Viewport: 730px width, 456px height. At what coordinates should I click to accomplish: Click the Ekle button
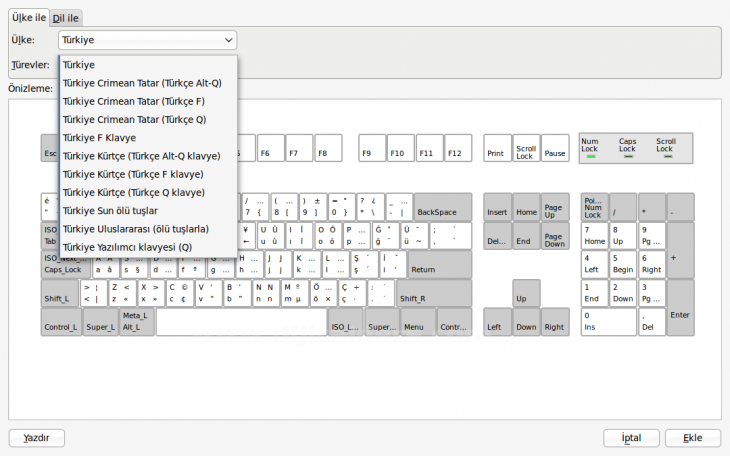tap(693, 438)
